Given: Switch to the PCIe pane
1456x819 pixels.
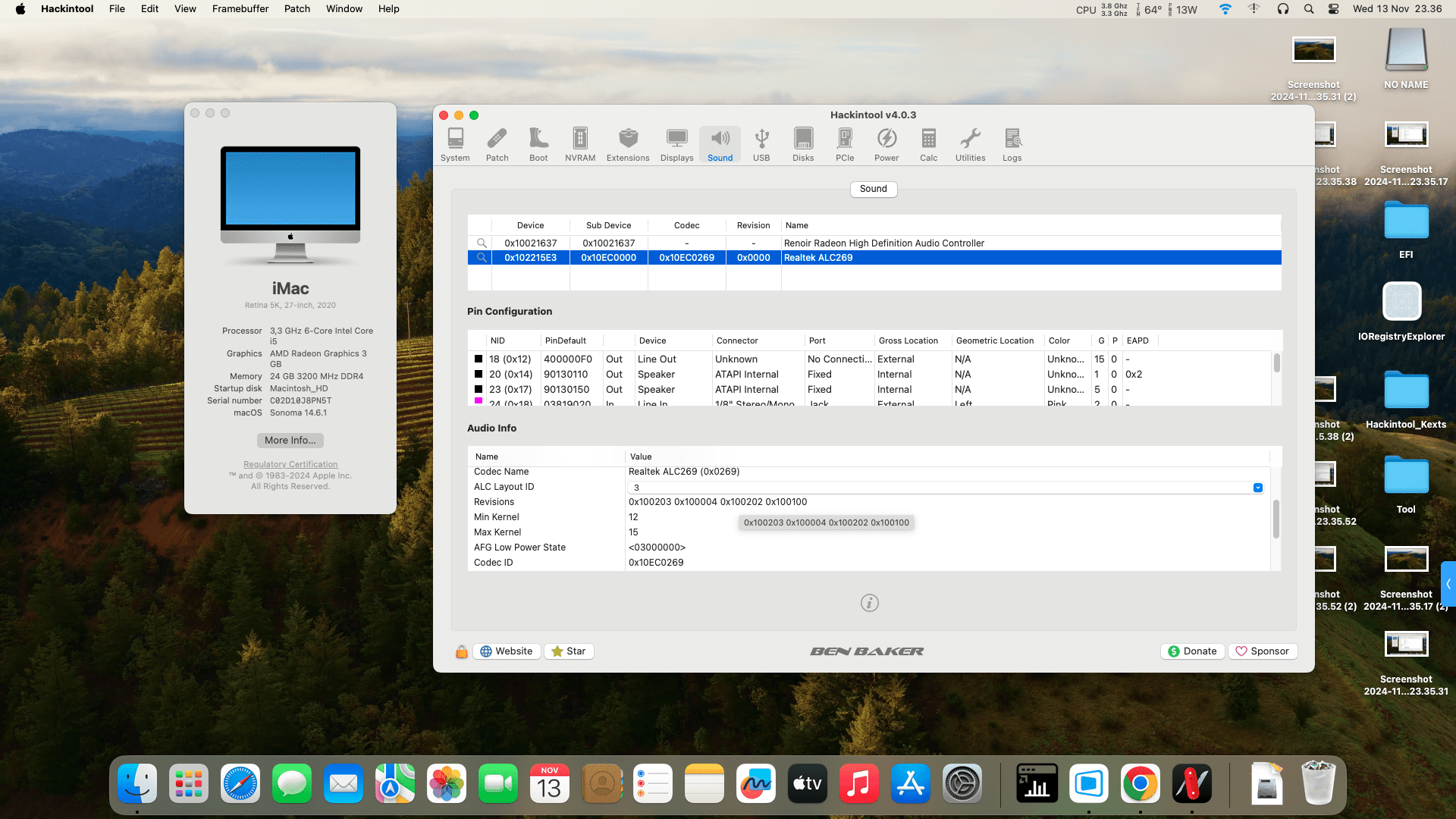Looking at the screenshot, I should coord(844,143).
